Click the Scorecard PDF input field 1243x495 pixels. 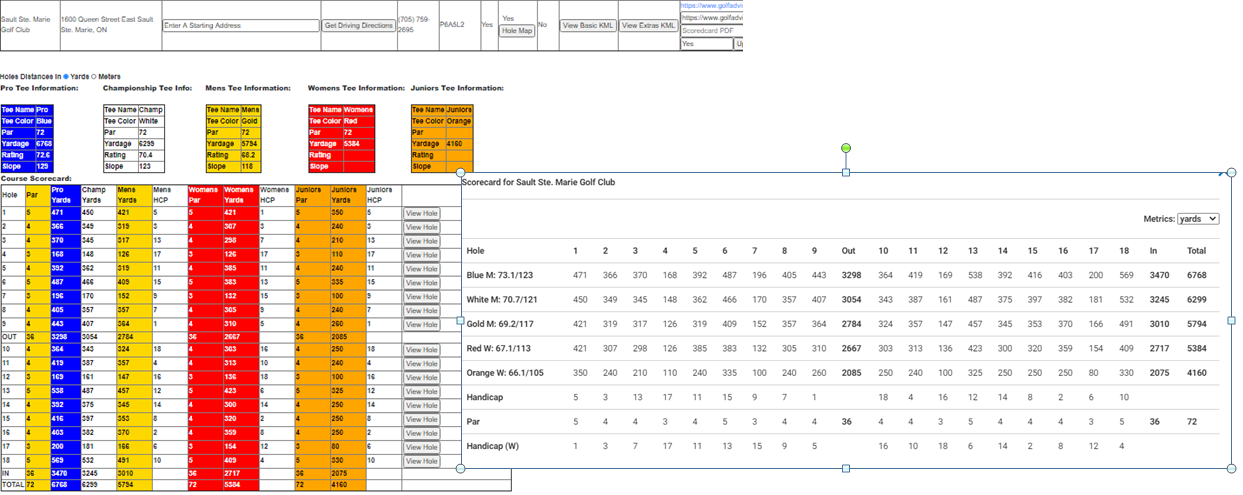pyautogui.click(x=712, y=31)
